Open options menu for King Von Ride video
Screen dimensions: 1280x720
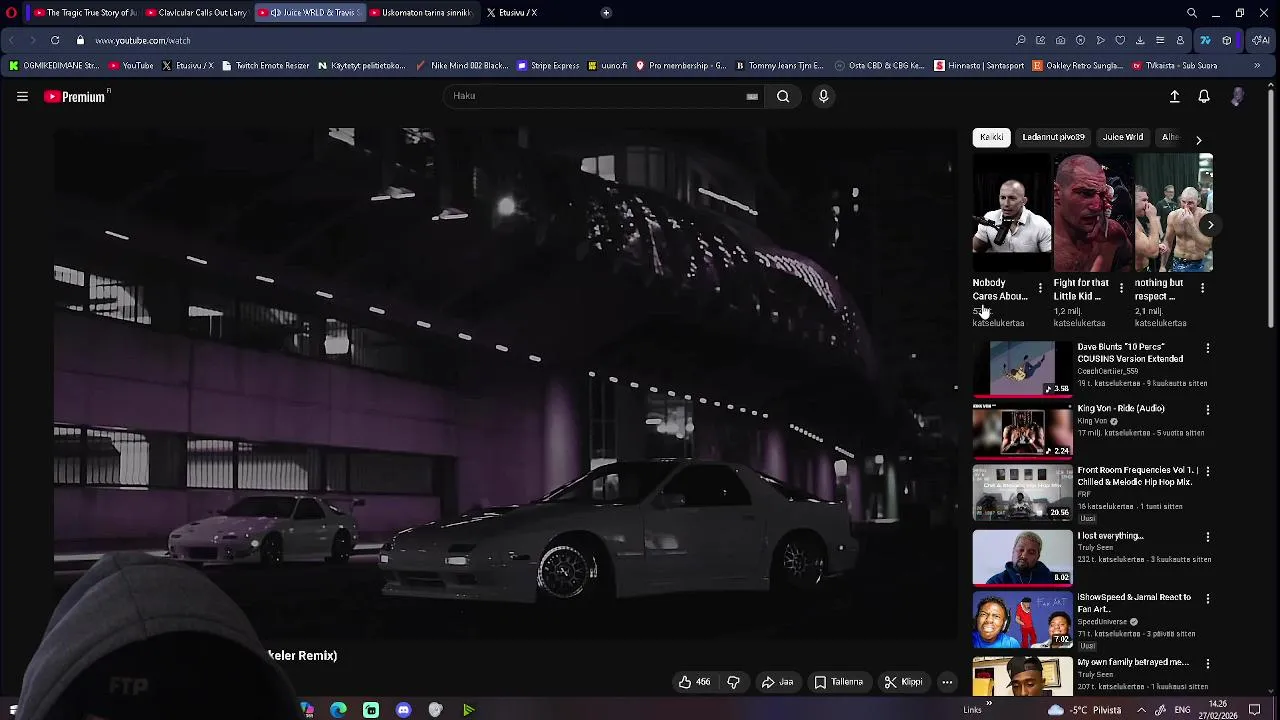[1207, 410]
